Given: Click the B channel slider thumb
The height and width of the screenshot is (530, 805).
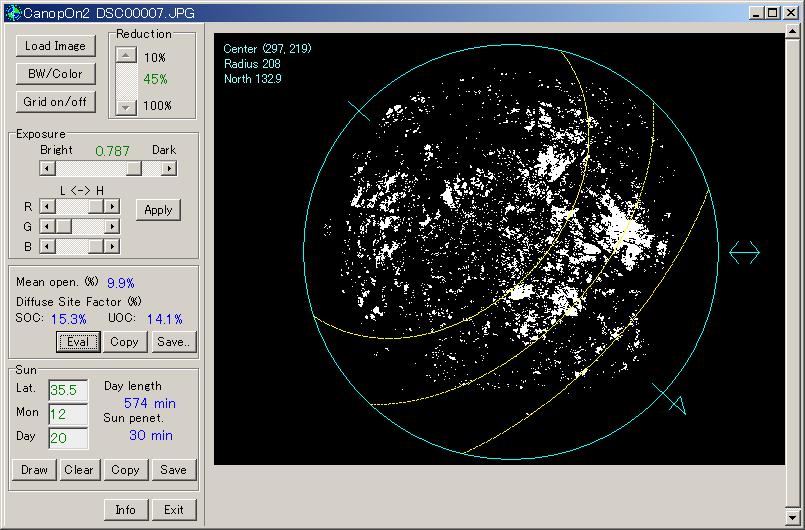Looking at the screenshot, I should [x=96, y=247].
